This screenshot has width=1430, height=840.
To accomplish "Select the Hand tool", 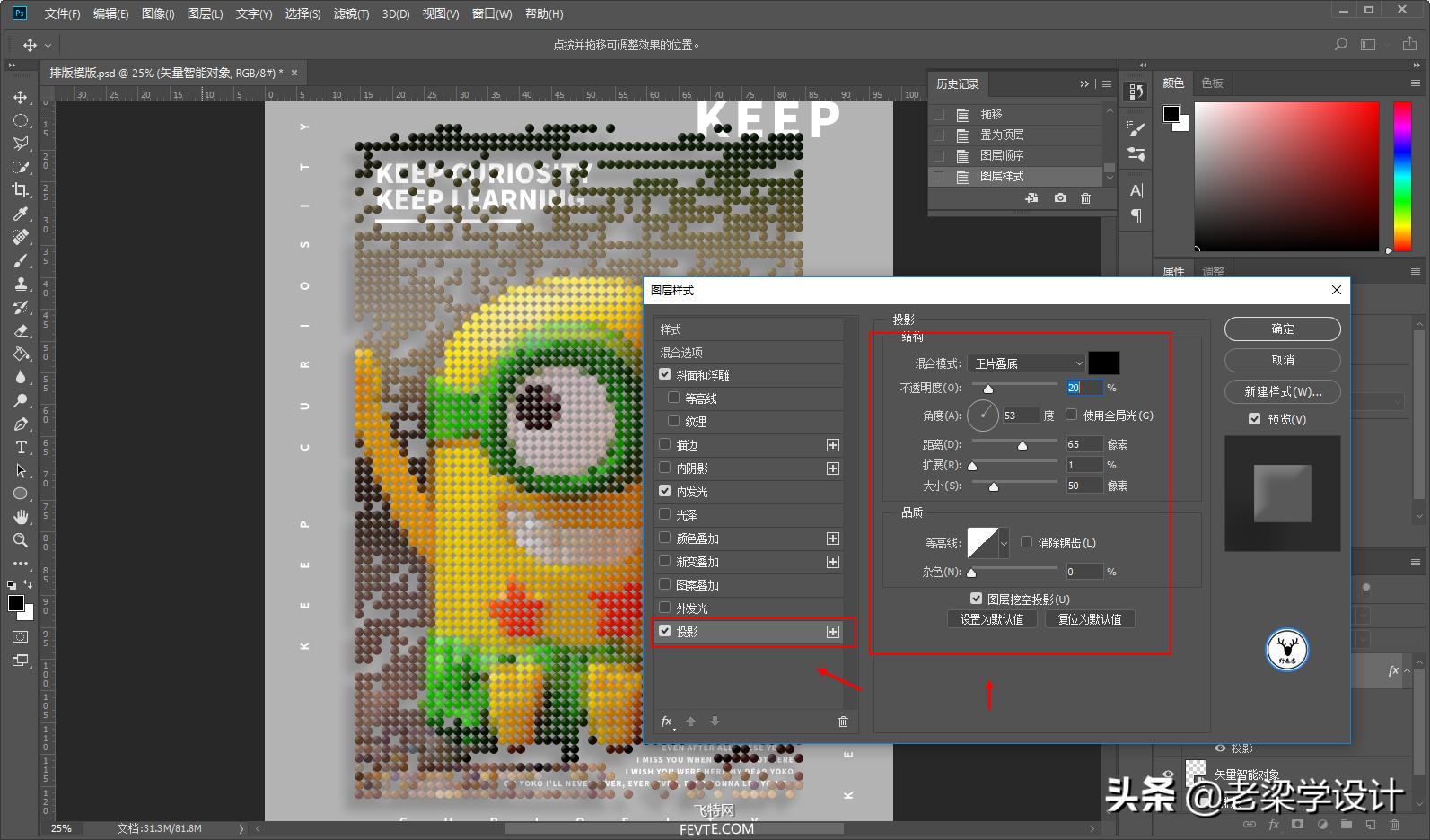I will coord(21,517).
